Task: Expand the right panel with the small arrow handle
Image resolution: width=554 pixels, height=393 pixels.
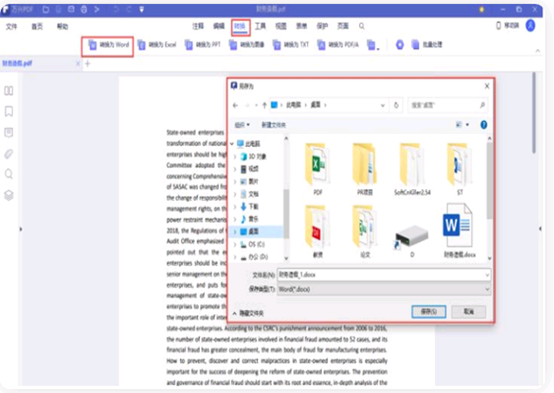Action: pyautogui.click(x=540, y=229)
